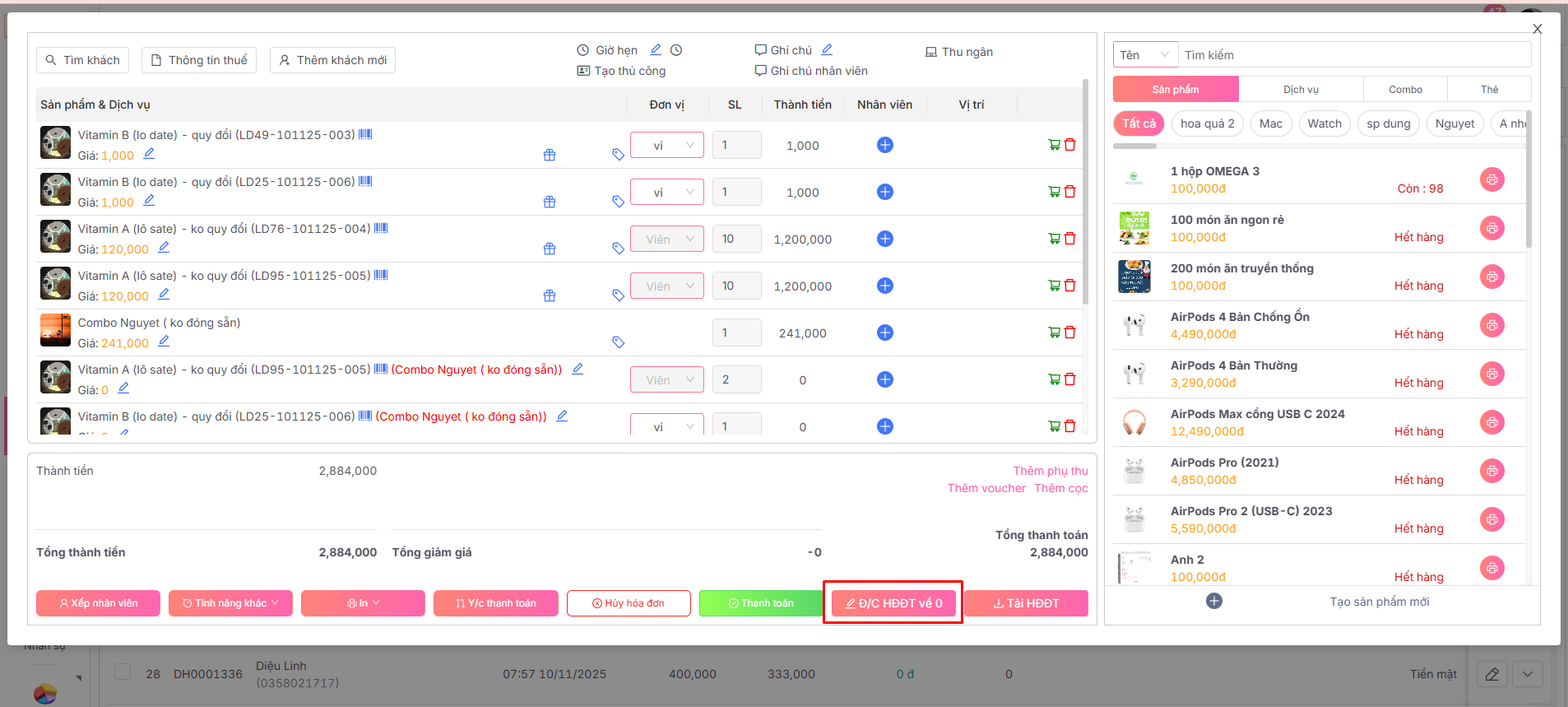This screenshot has height=707, width=1568.
Task: Switch to the Dịch vụ tab
Action: (x=1300, y=89)
